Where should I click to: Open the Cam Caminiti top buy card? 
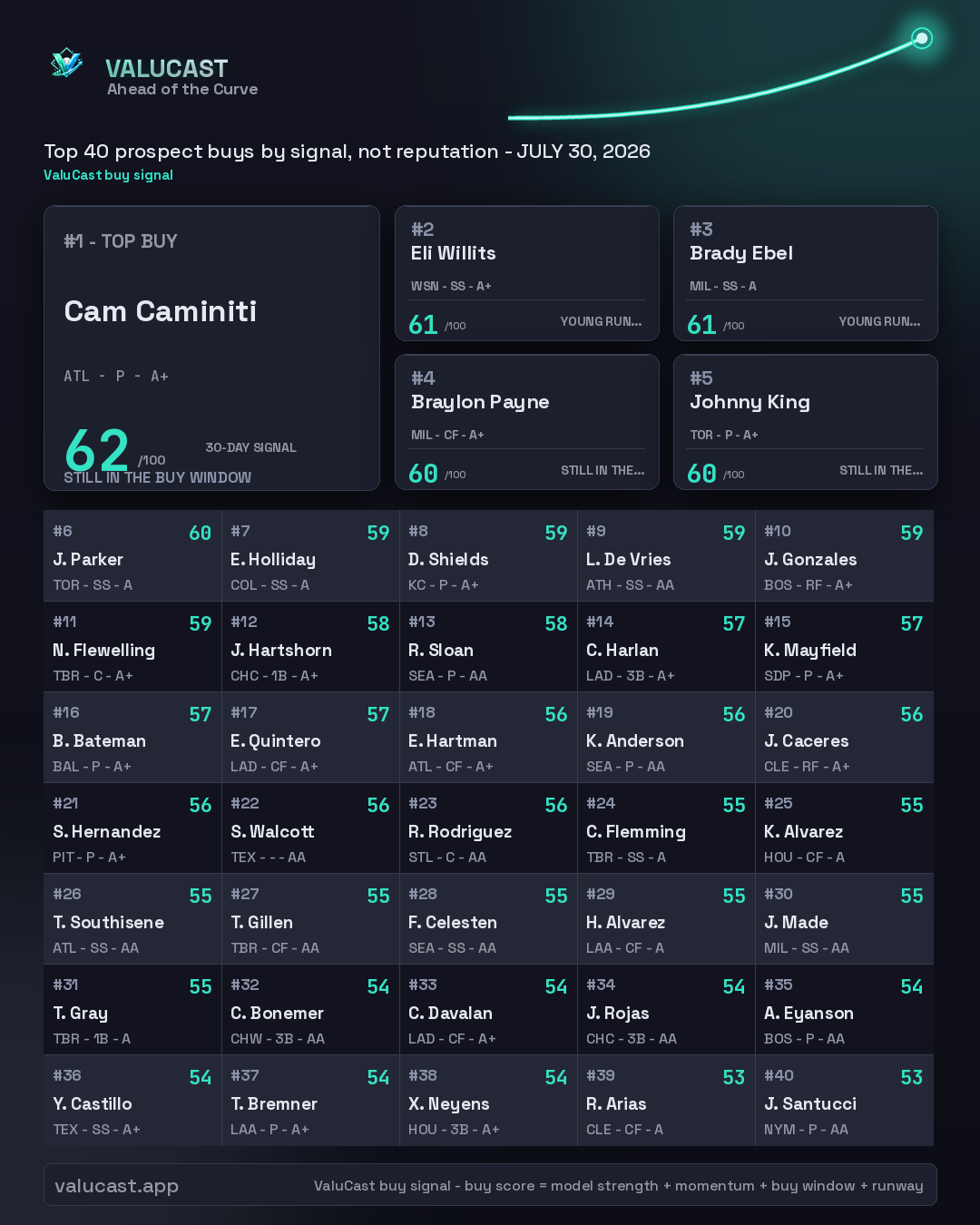click(211, 348)
